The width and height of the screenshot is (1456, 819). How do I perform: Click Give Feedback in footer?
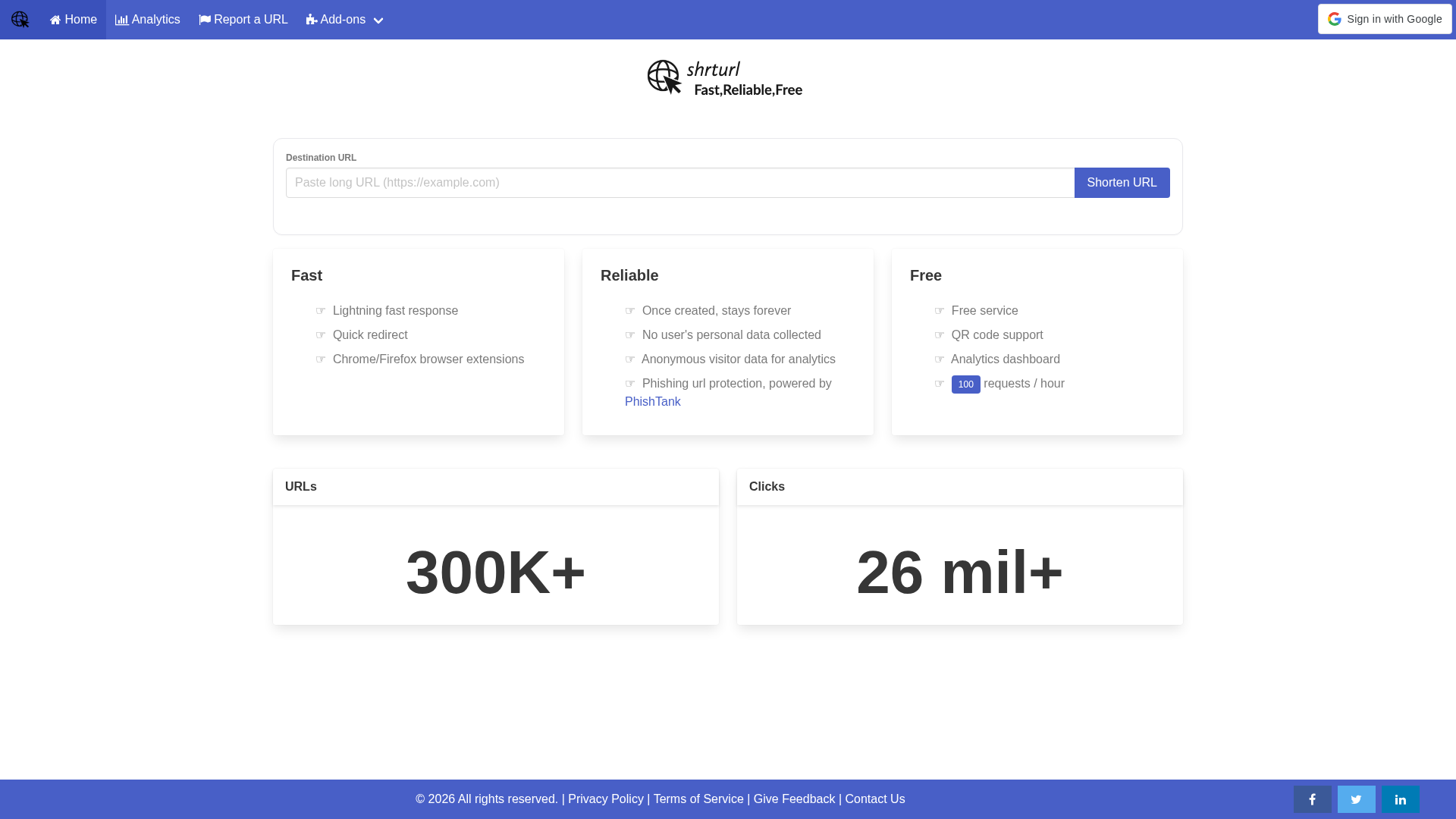[x=794, y=799]
